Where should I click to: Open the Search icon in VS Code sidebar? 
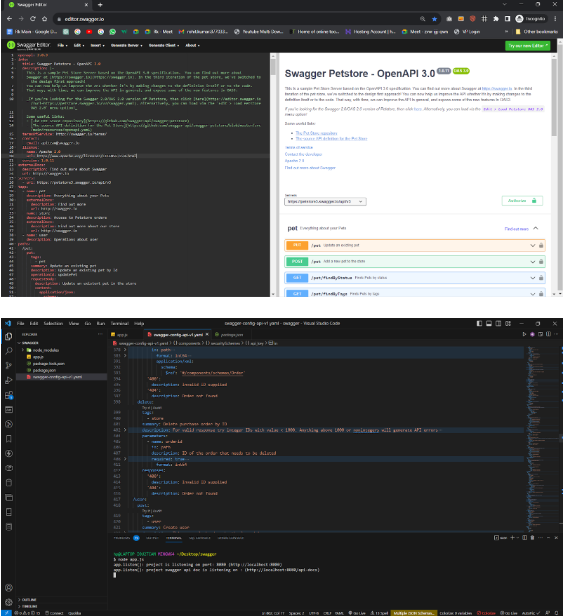[x=8, y=351]
